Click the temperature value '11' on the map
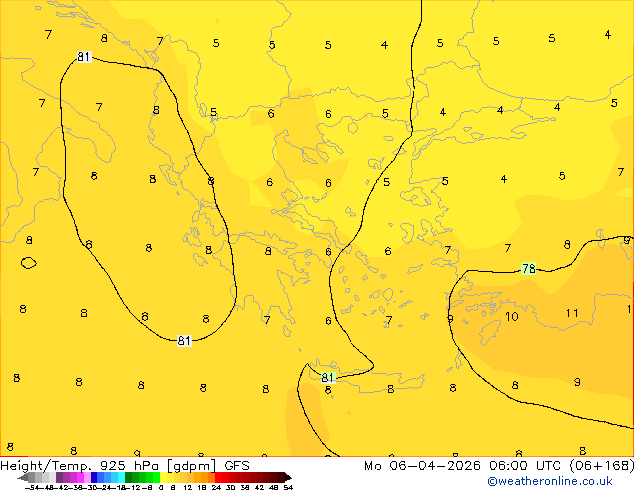634x490 pixels. (x=572, y=313)
